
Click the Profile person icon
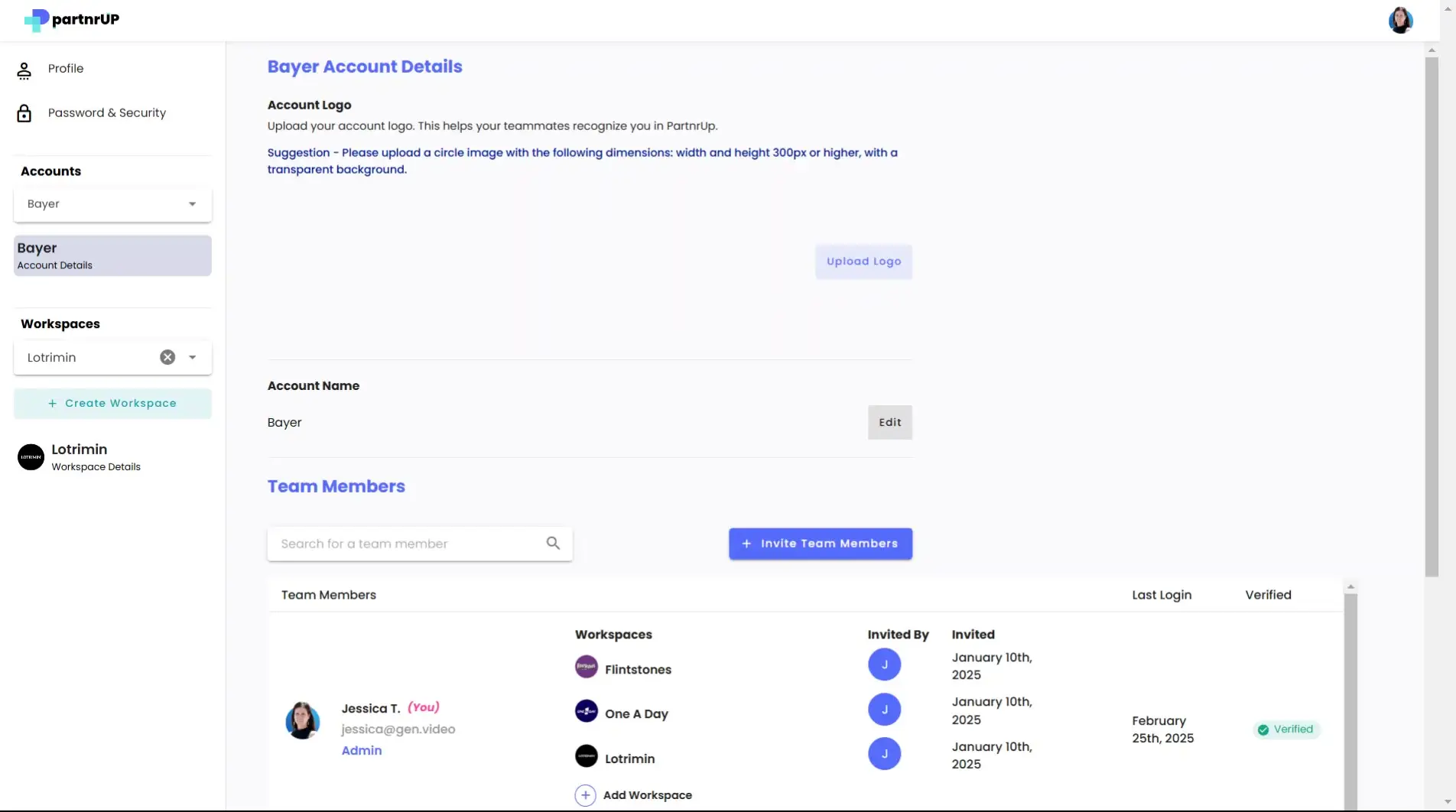[24, 68]
